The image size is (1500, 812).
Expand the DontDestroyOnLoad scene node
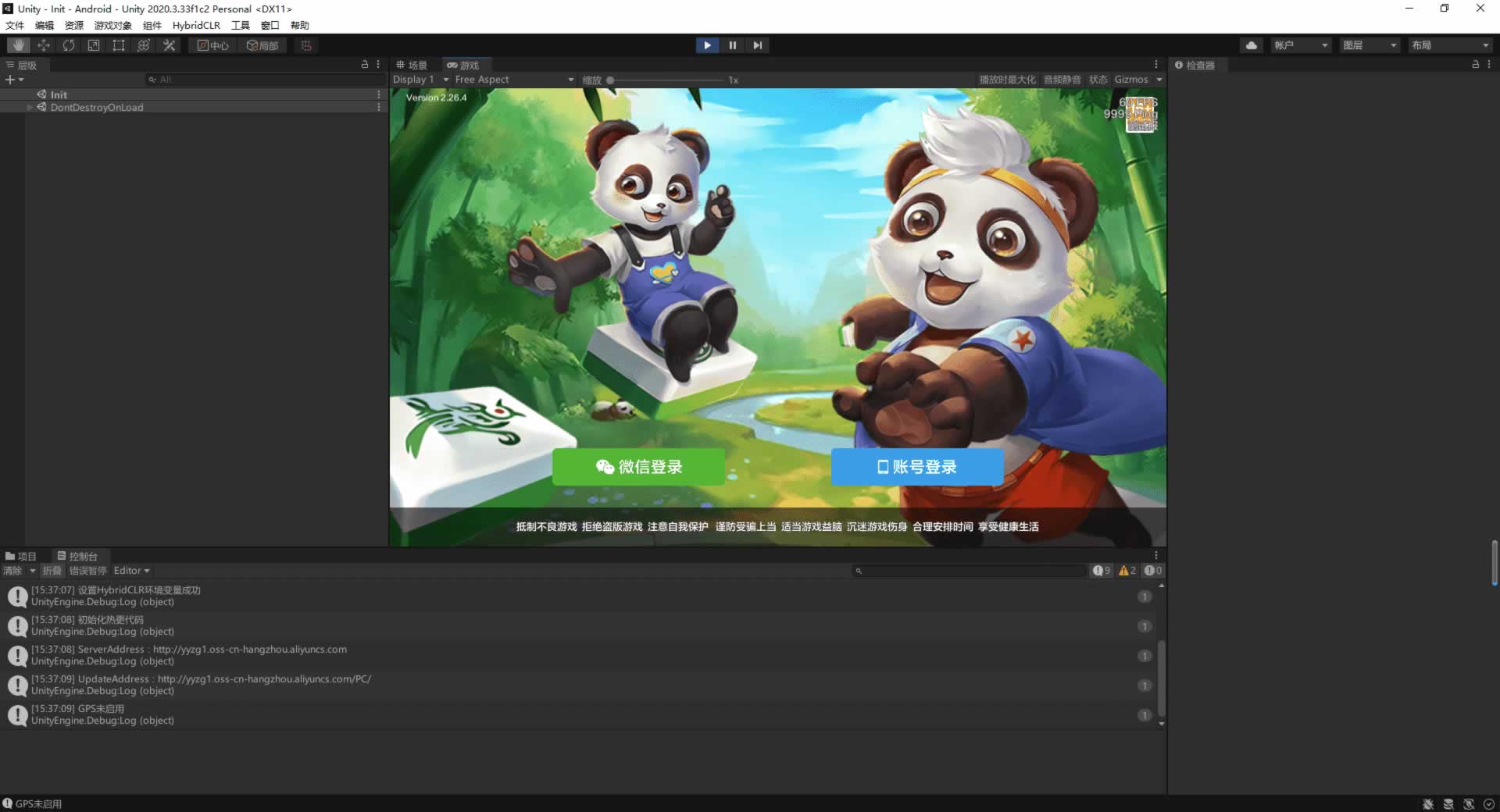(30, 108)
